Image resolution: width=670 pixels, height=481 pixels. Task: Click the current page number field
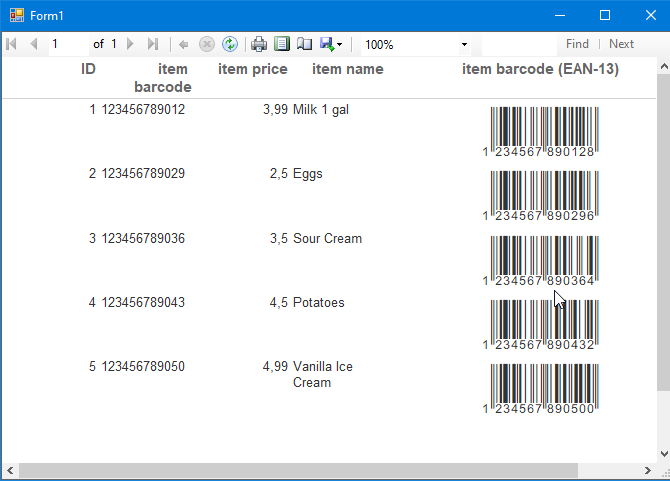[x=69, y=44]
